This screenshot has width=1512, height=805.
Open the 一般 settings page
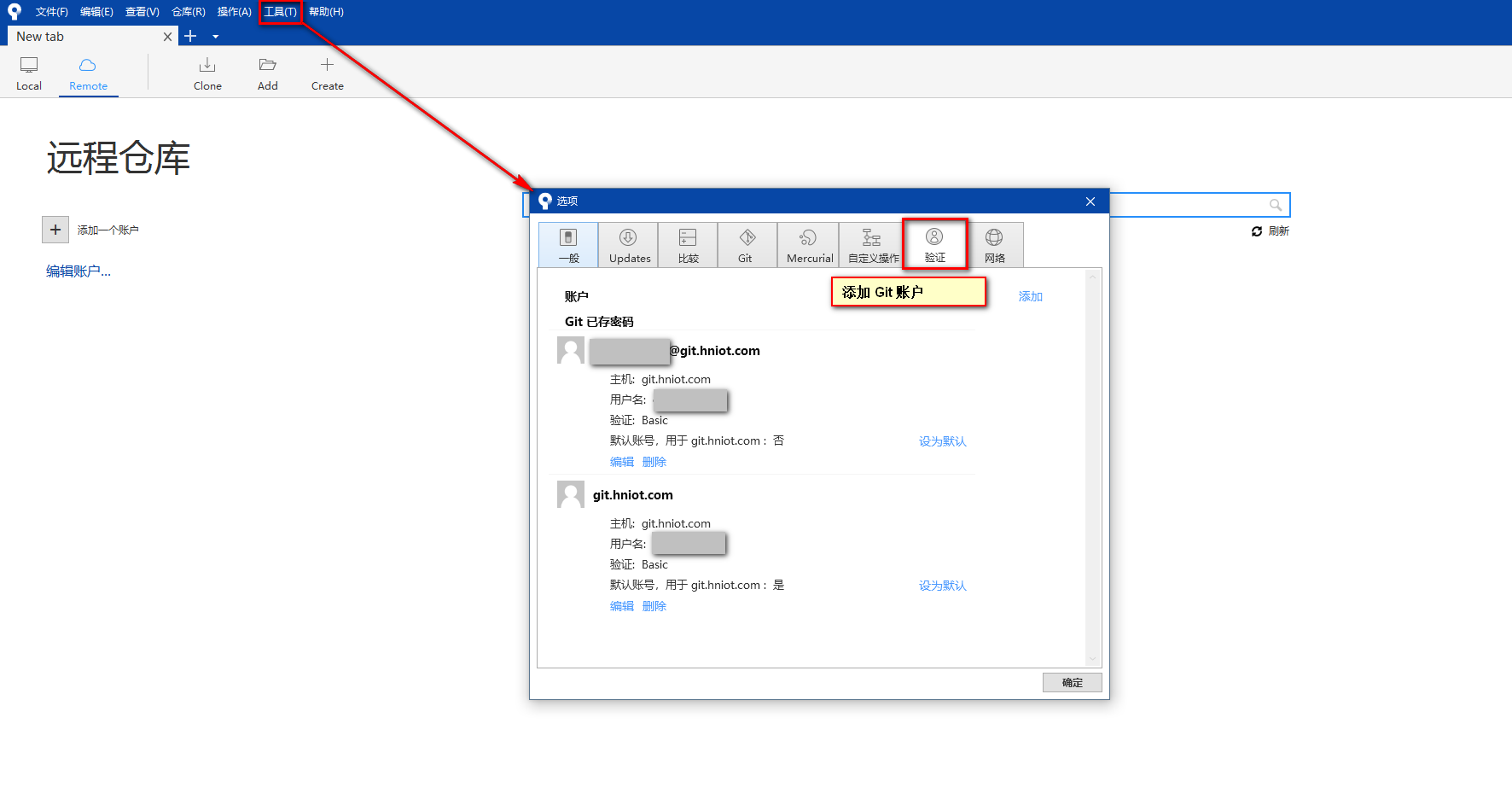568,245
